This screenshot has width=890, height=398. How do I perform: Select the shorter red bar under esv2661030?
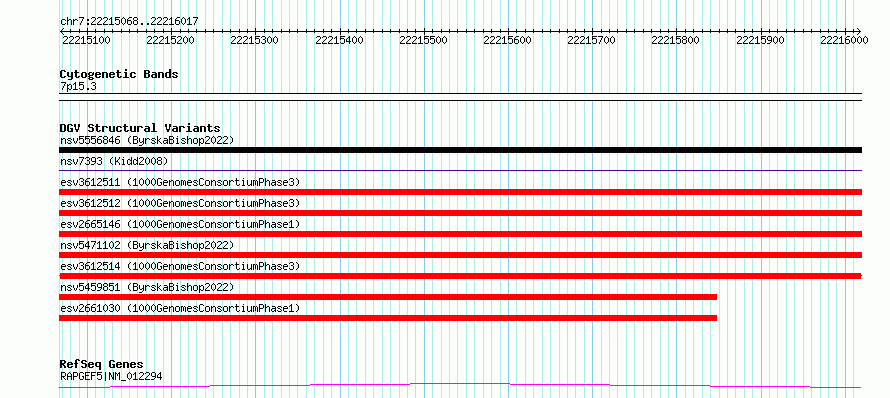(388, 318)
